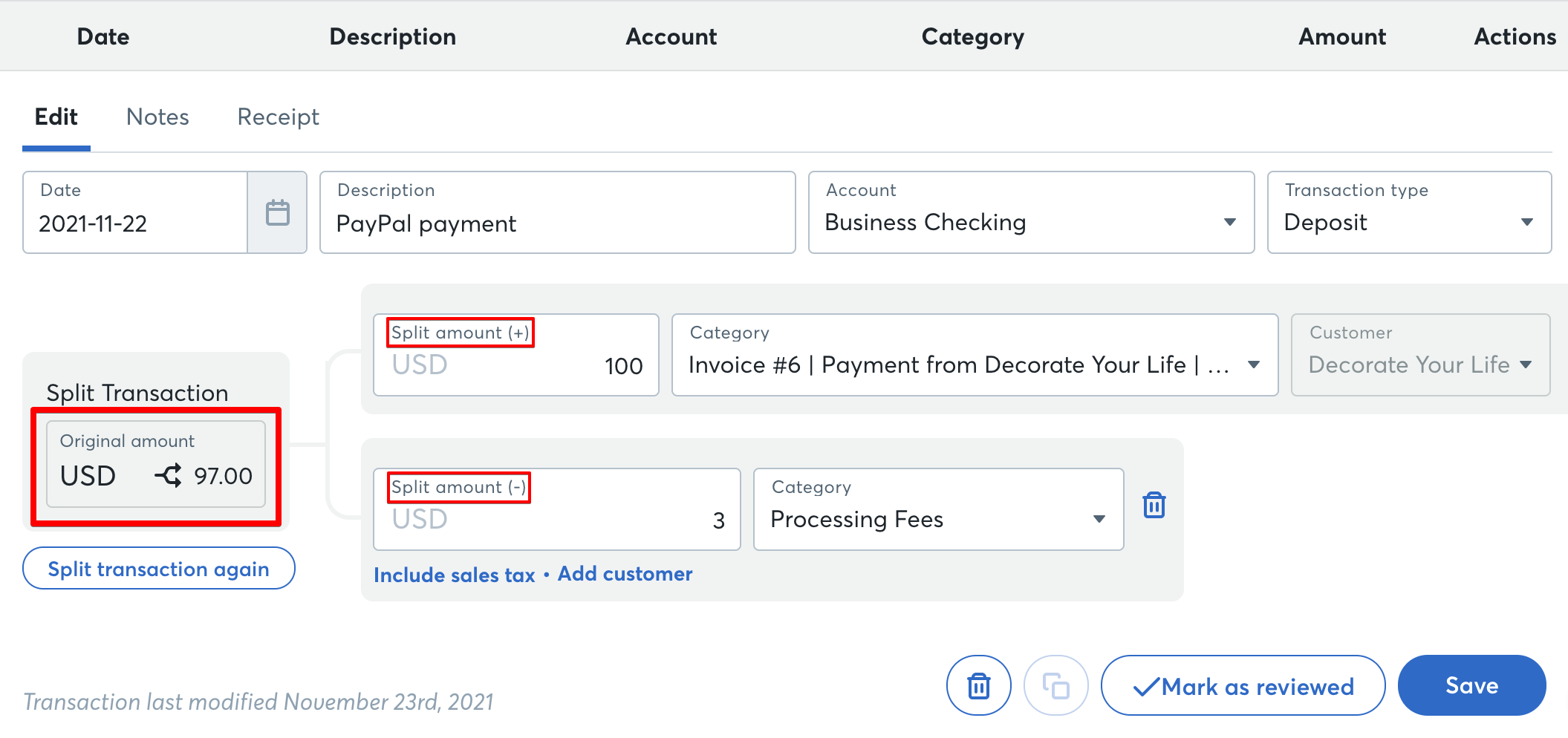The height and width of the screenshot is (738, 1568).
Task: Open the Account dropdown showing Business Checking
Action: tap(1229, 221)
